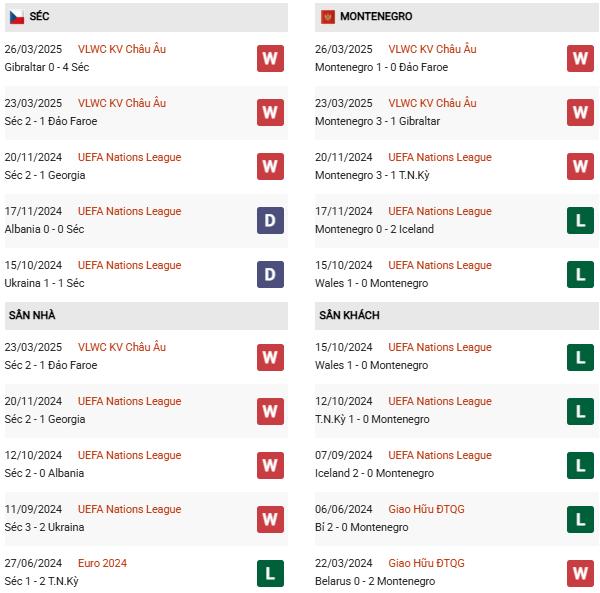Click D badge for Albania 0 - 0 Séc
The width and height of the screenshot is (600, 593).
click(x=270, y=220)
